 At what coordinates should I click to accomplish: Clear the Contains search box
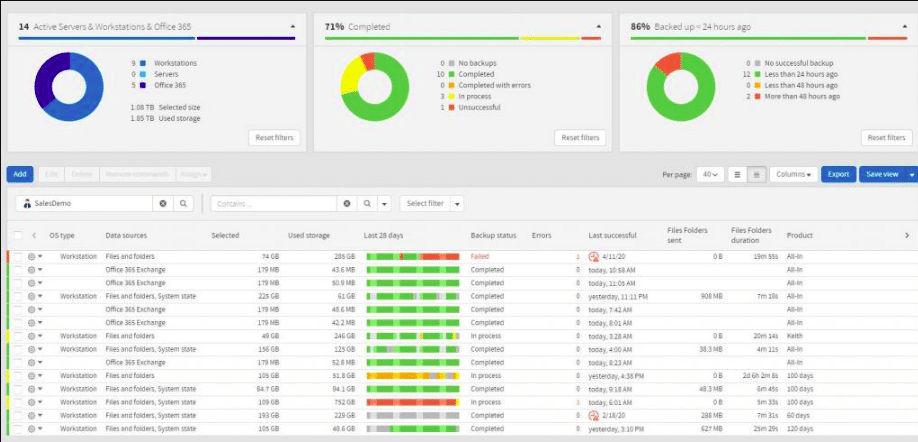[347, 204]
